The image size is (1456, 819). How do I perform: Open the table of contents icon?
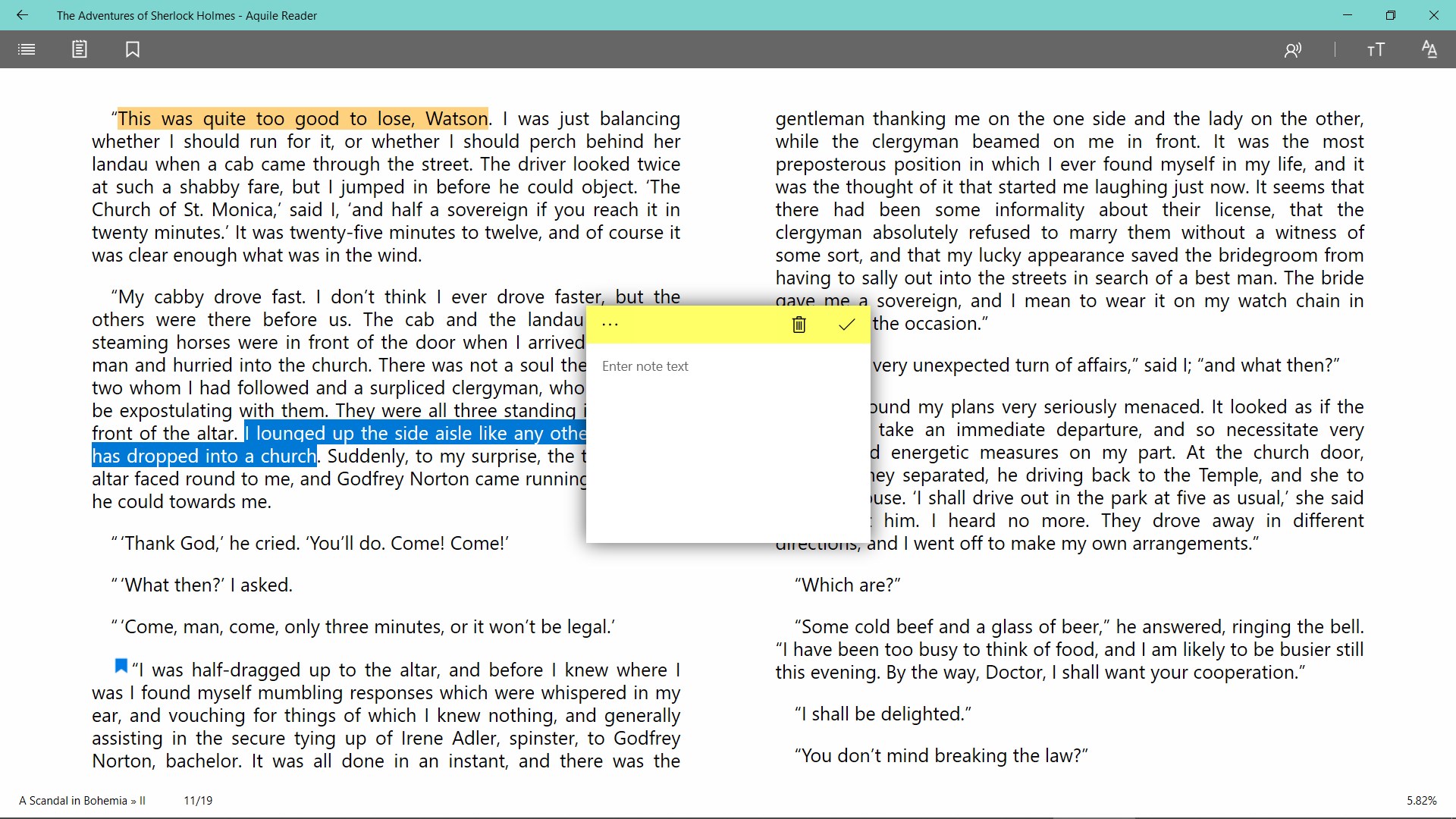point(27,50)
